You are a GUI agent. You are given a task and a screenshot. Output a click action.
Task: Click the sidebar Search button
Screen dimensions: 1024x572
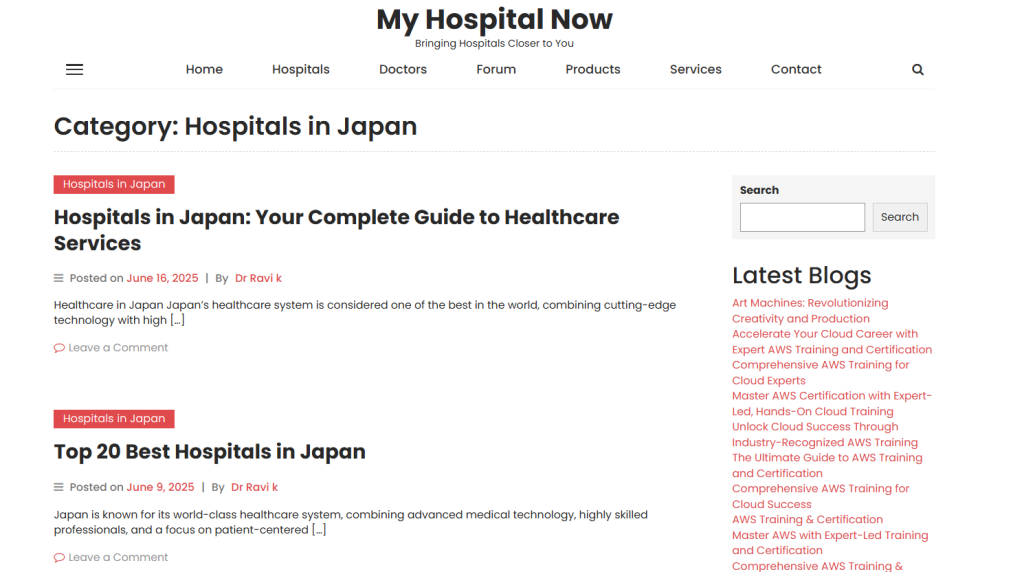(x=899, y=217)
